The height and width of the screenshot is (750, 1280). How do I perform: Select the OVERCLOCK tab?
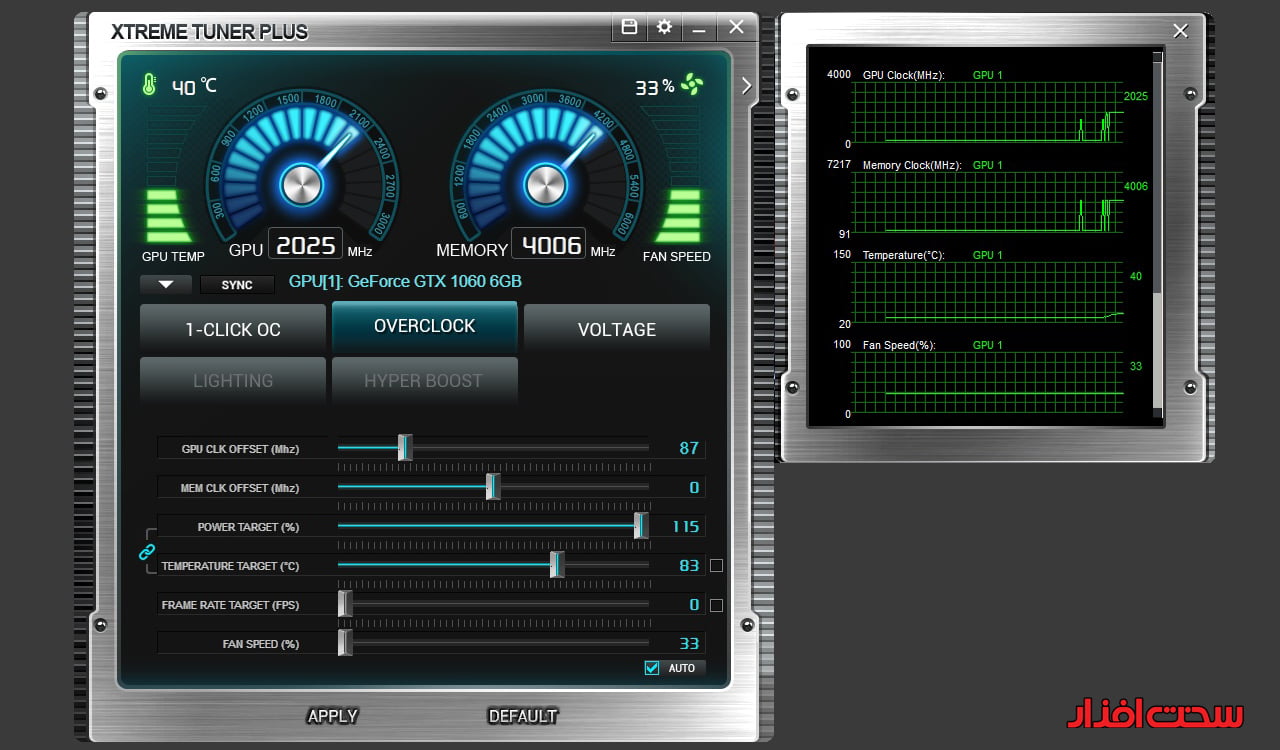[x=424, y=326]
